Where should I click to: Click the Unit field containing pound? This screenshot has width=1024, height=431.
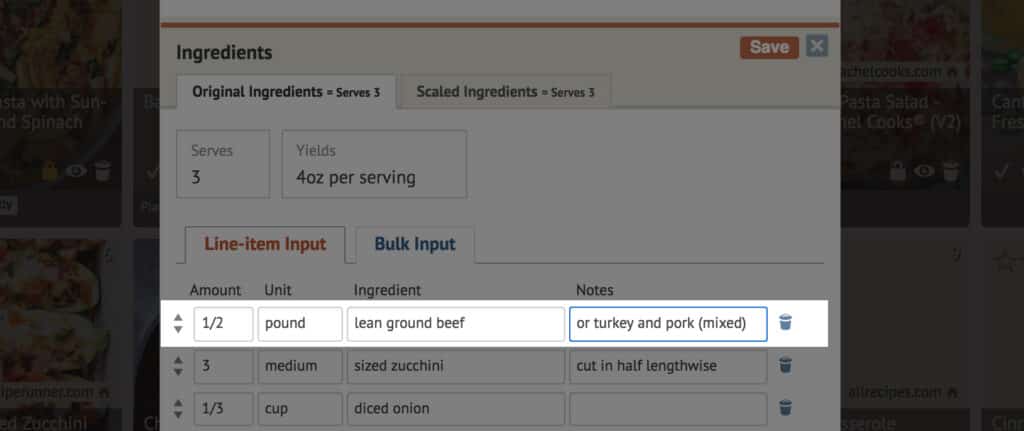click(x=298, y=324)
